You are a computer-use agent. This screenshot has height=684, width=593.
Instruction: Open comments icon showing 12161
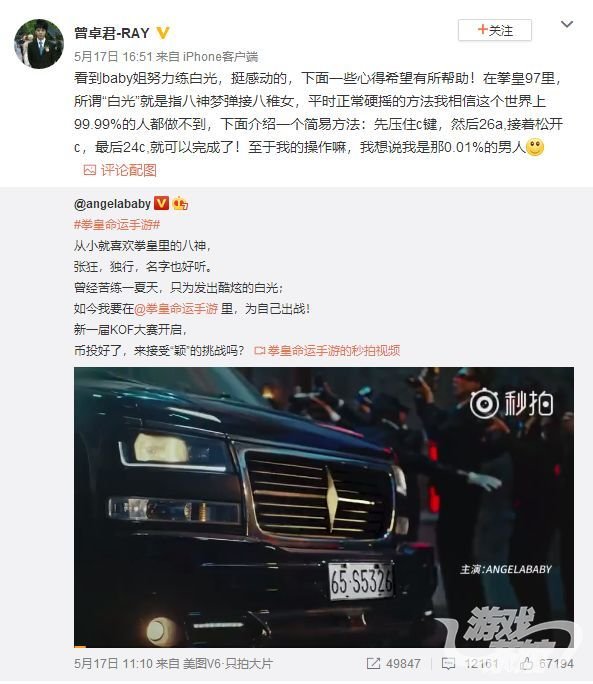448,664
